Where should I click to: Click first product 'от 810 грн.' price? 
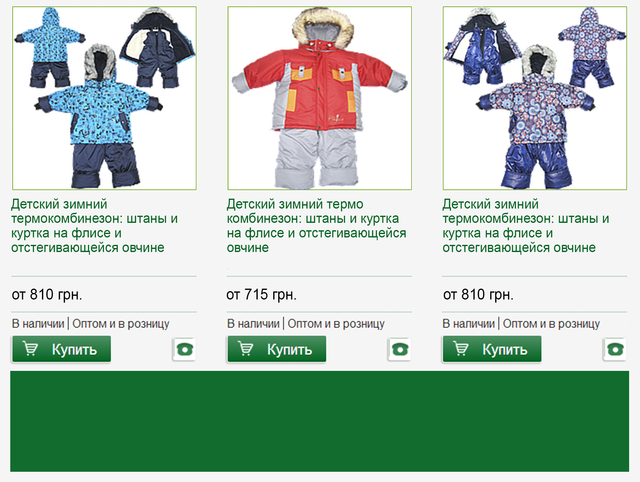click(47, 294)
